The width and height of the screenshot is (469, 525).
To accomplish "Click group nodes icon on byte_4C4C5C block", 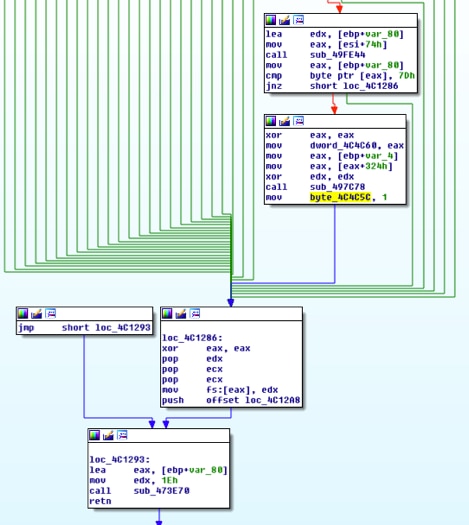I will (x=299, y=121).
